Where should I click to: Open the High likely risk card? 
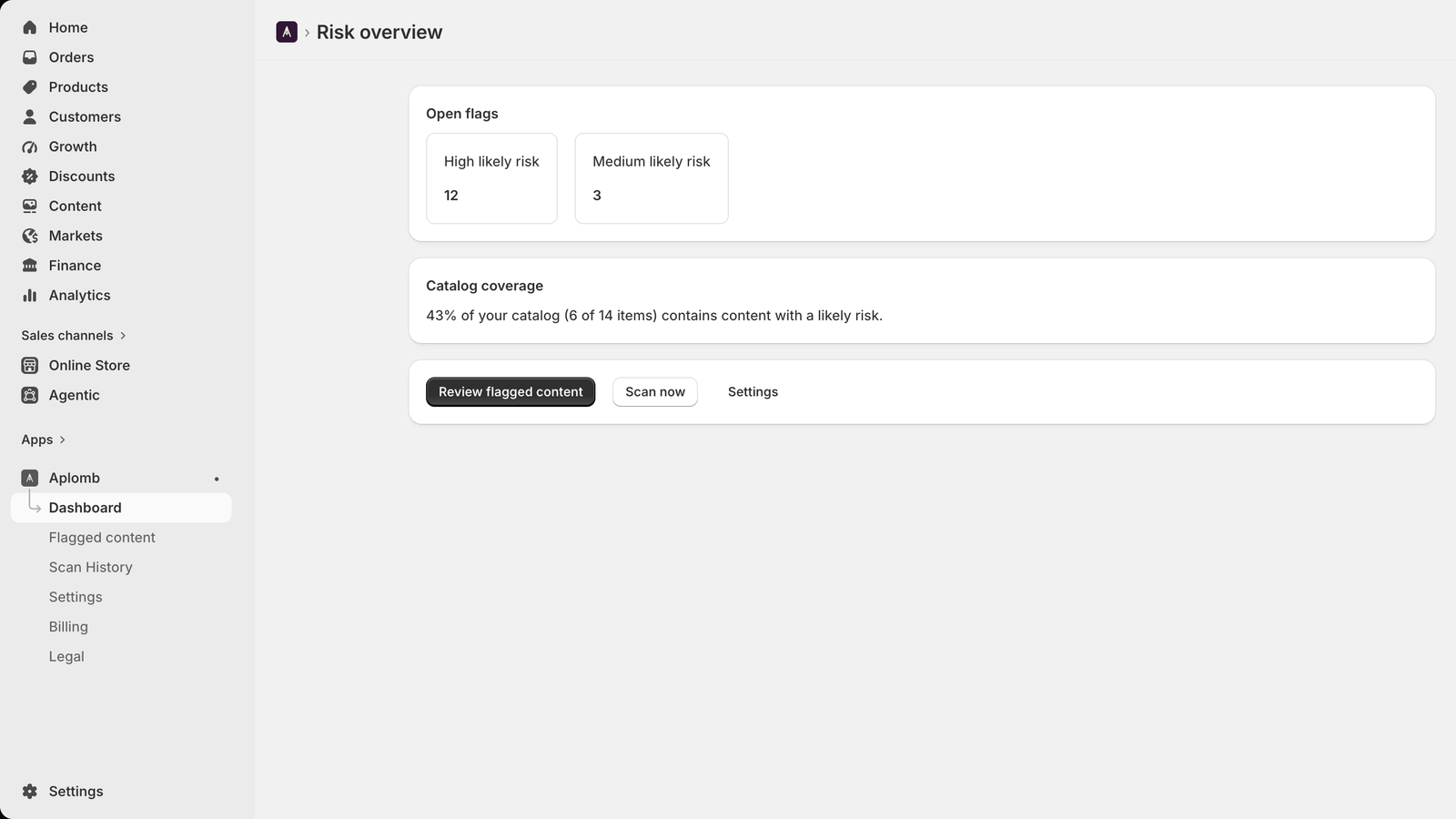[x=491, y=178]
